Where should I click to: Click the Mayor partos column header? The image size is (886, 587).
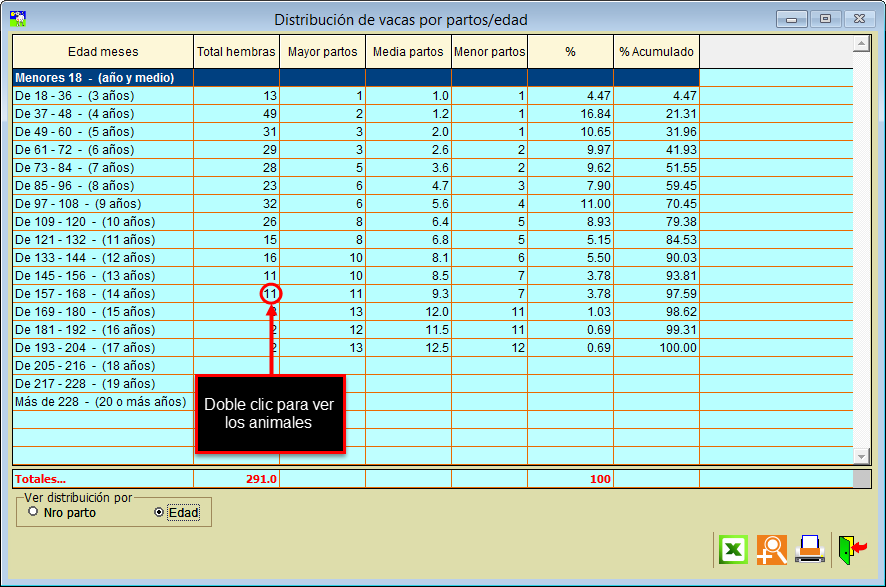[x=322, y=52]
